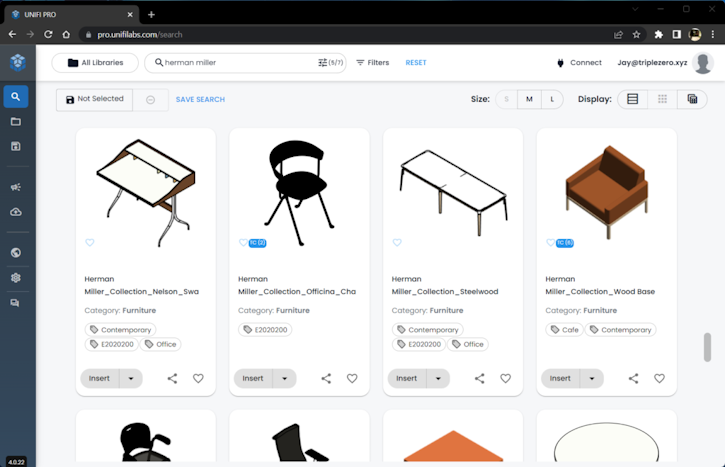725x467 pixels.
Task: Expand Insert dropdown arrow for Nelson_Swa
Action: [131, 379]
